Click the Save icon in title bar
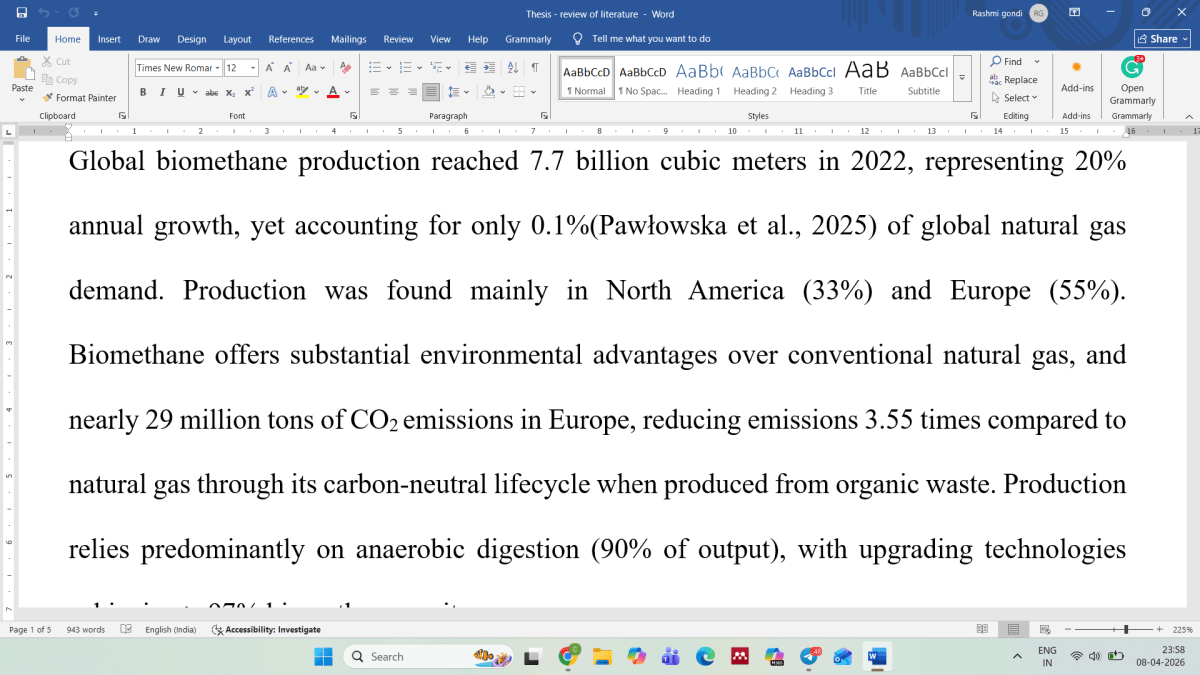This screenshot has width=1200, height=675. (x=22, y=13)
